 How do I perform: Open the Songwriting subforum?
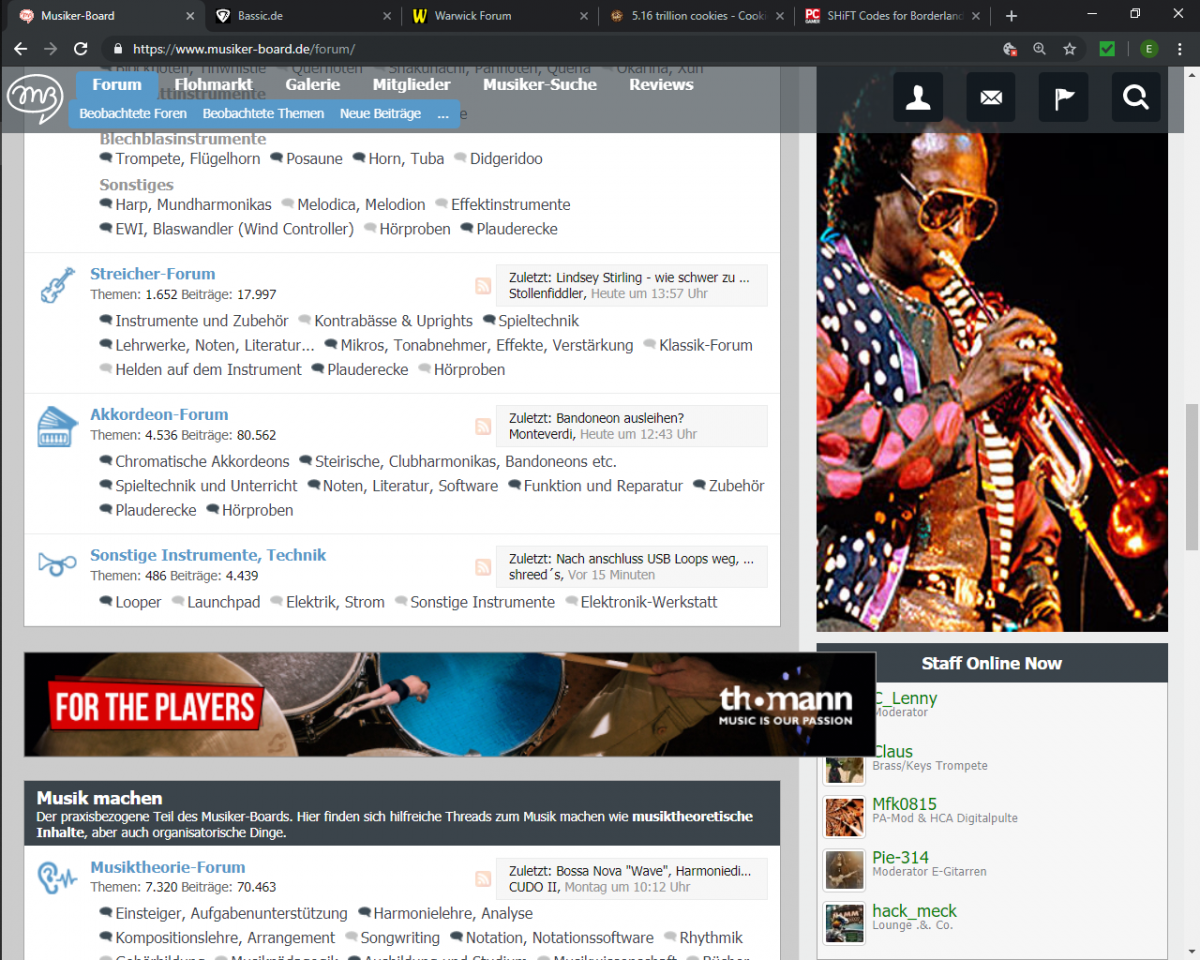point(400,938)
